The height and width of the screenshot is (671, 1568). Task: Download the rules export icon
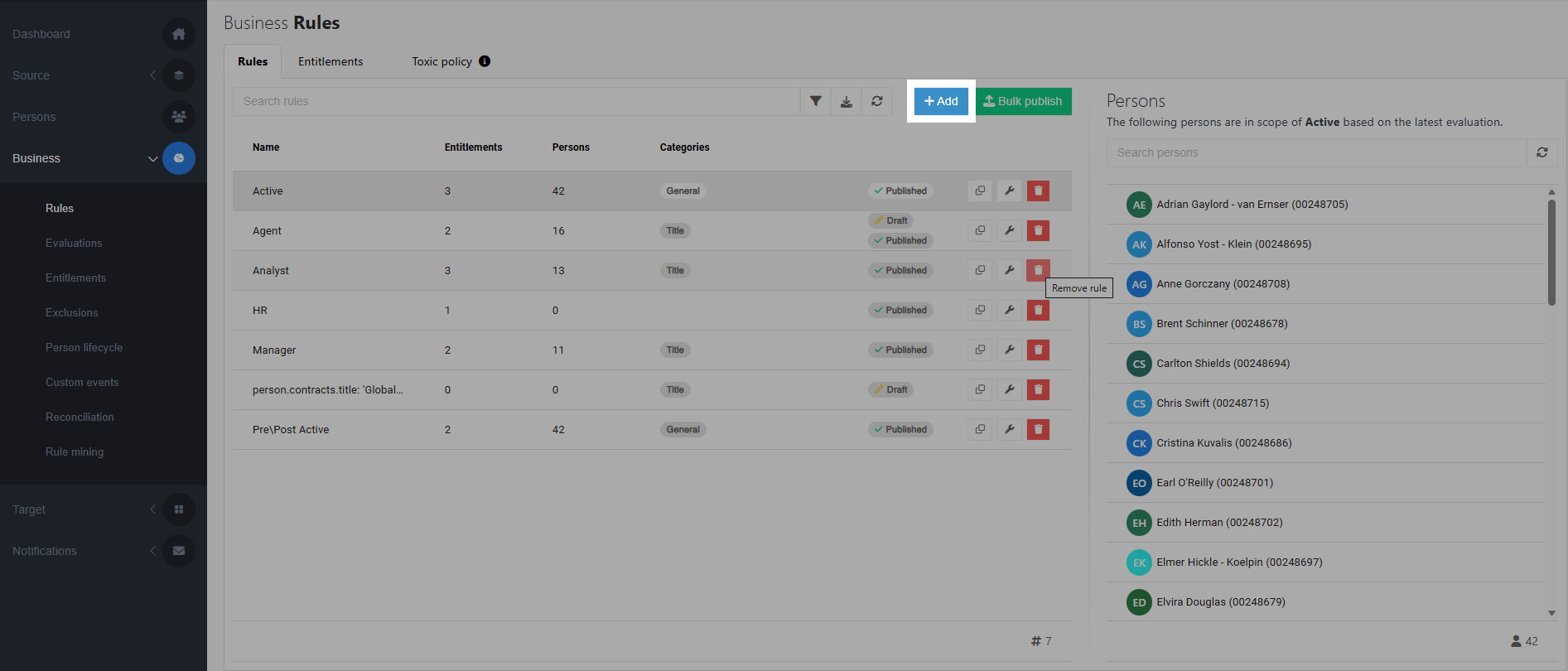click(x=847, y=101)
